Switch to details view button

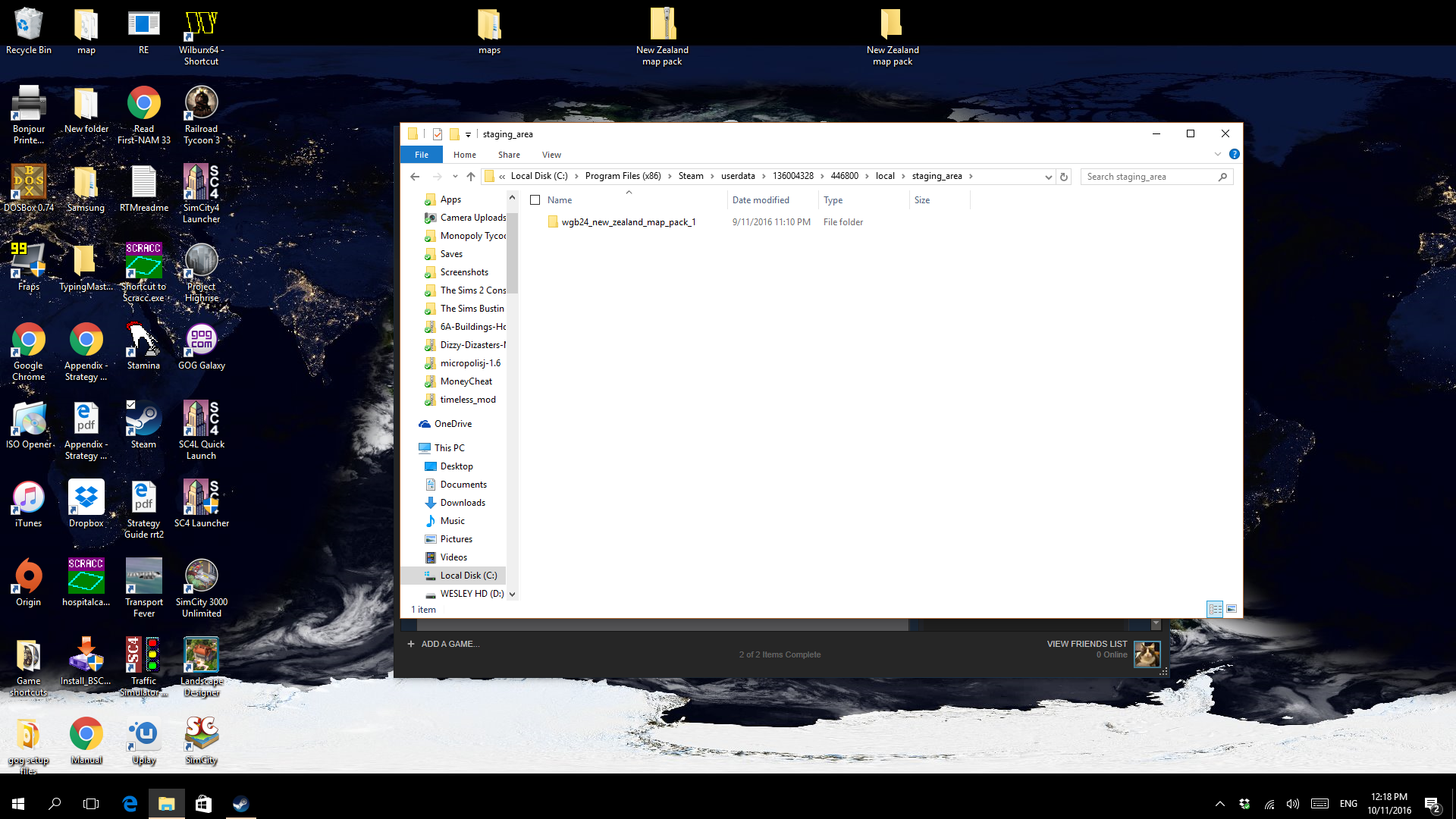(1215, 609)
